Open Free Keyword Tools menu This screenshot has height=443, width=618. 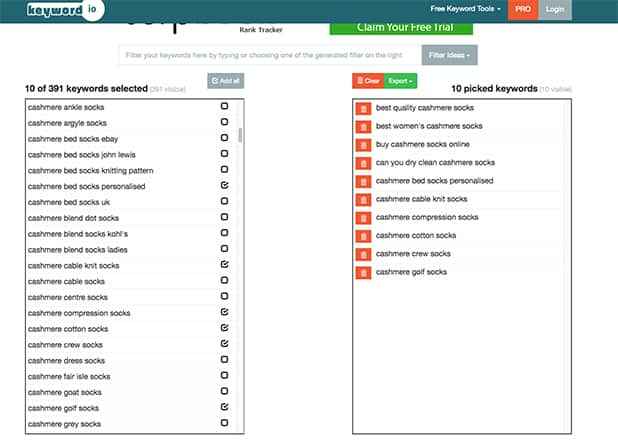(x=473, y=9)
